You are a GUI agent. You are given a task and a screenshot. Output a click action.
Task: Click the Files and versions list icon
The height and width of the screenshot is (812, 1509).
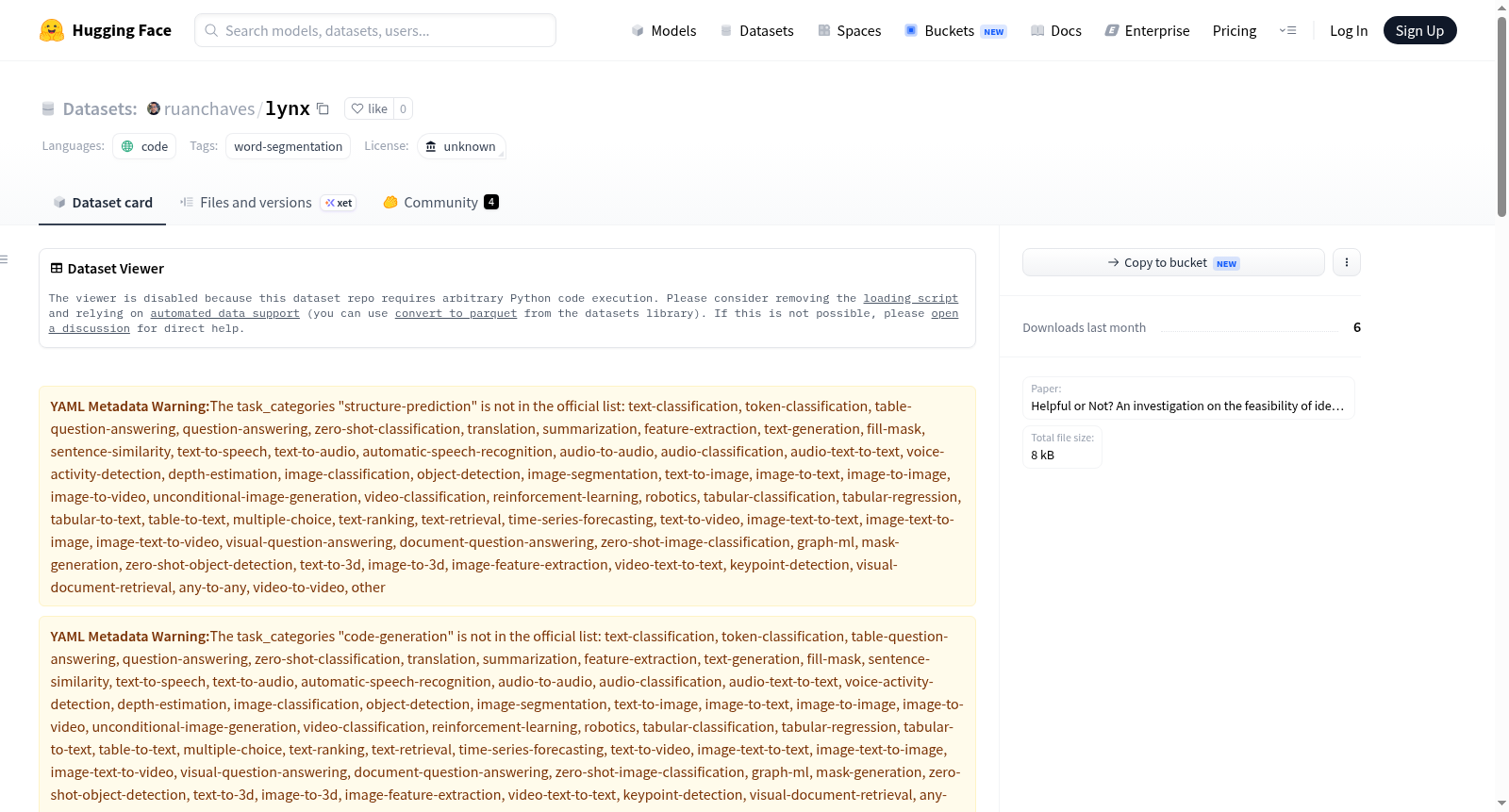click(x=187, y=202)
